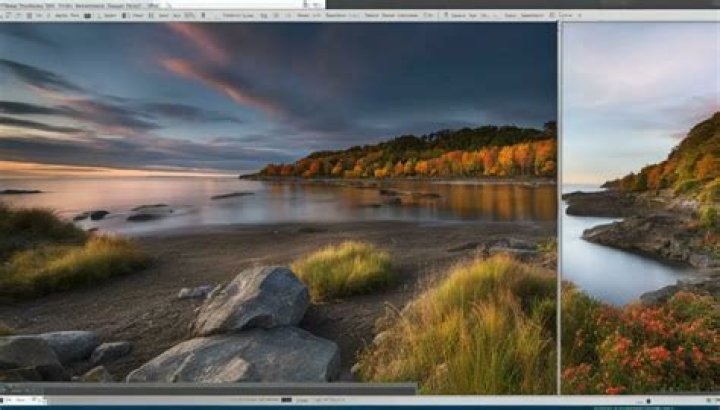Click the small icon at the far right of the status bar

click(713, 401)
